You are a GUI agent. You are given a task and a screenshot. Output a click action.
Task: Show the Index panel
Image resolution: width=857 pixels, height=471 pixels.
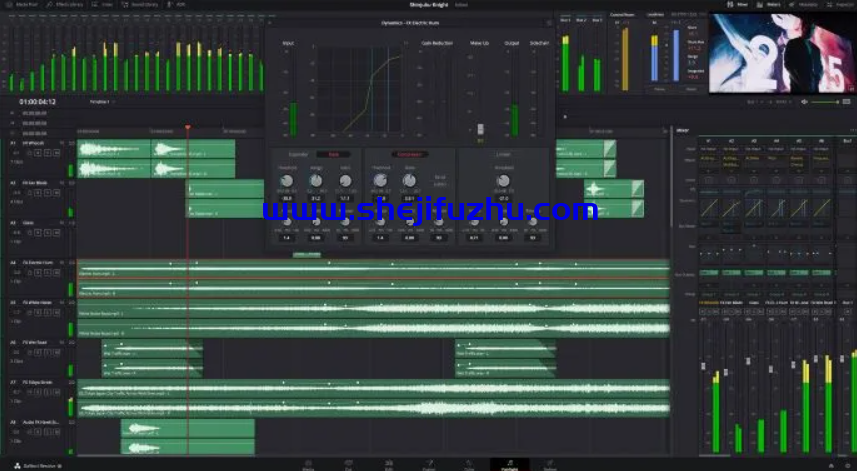(103, 4)
